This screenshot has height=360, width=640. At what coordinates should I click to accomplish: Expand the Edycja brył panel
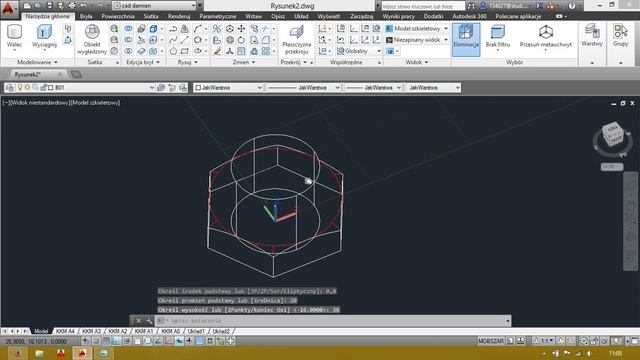[143, 62]
